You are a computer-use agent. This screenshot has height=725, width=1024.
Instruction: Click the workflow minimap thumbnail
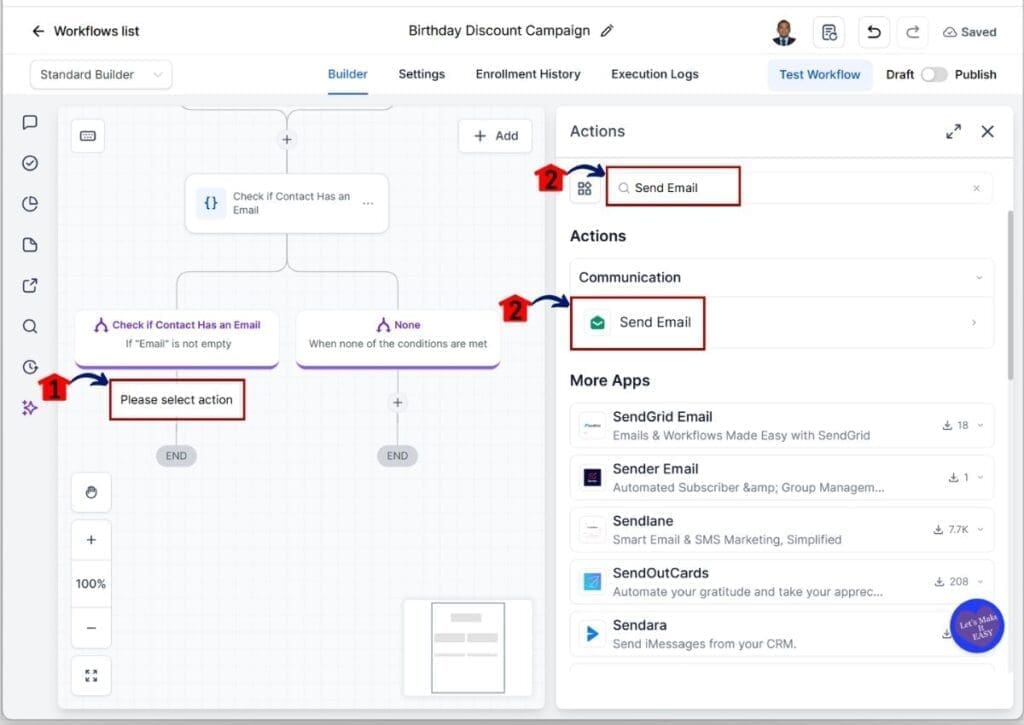468,647
